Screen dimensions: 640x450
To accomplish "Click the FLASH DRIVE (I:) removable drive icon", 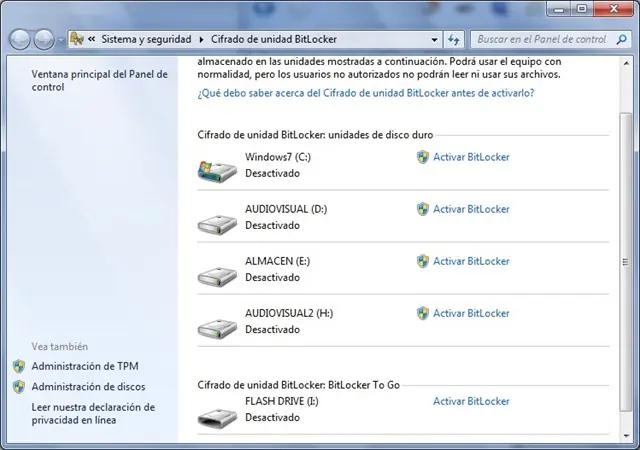I will [x=217, y=418].
